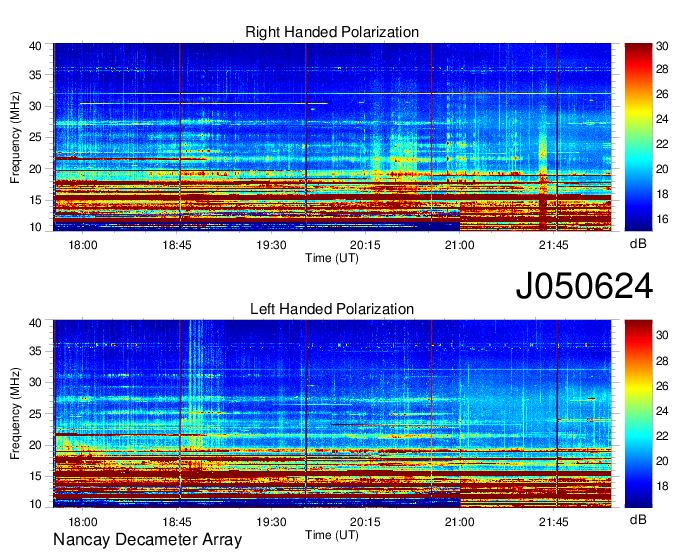
Task: Click the 21:45 tick on the lower time axis
Action: (x=554, y=522)
